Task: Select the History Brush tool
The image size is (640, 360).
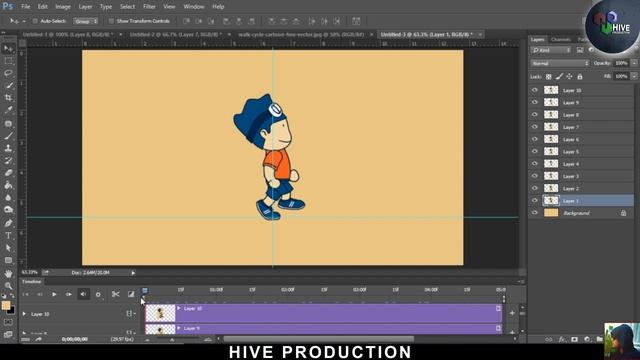Action: click(8, 160)
